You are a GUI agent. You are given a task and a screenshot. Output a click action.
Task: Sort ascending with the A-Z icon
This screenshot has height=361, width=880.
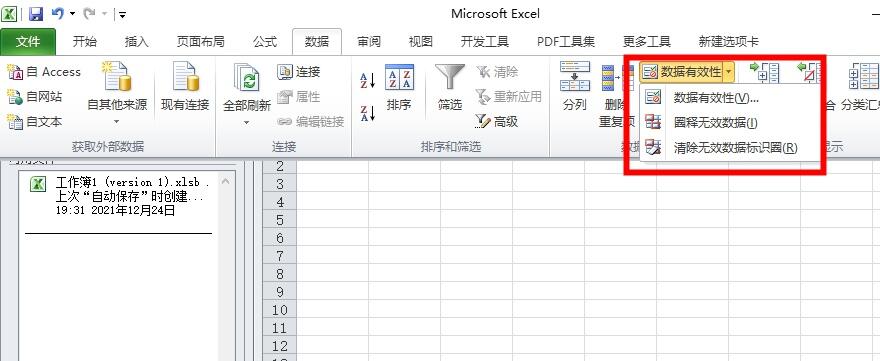368,80
